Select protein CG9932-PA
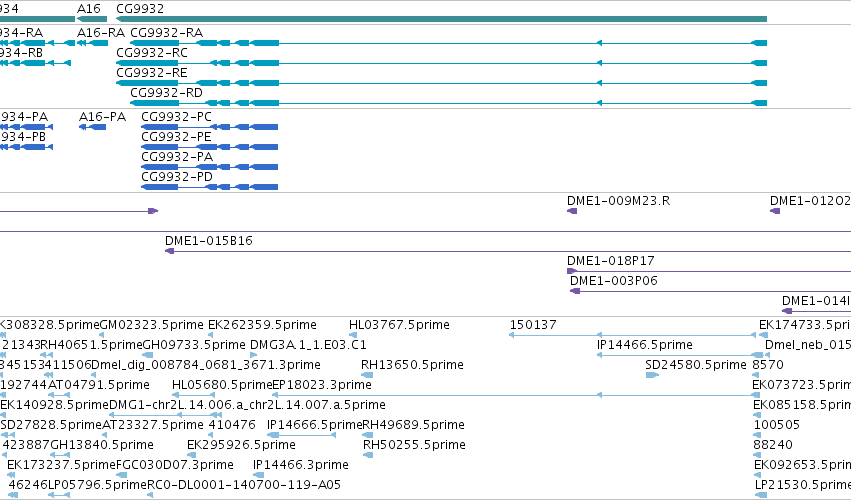The image size is (851, 500). [x=209, y=167]
